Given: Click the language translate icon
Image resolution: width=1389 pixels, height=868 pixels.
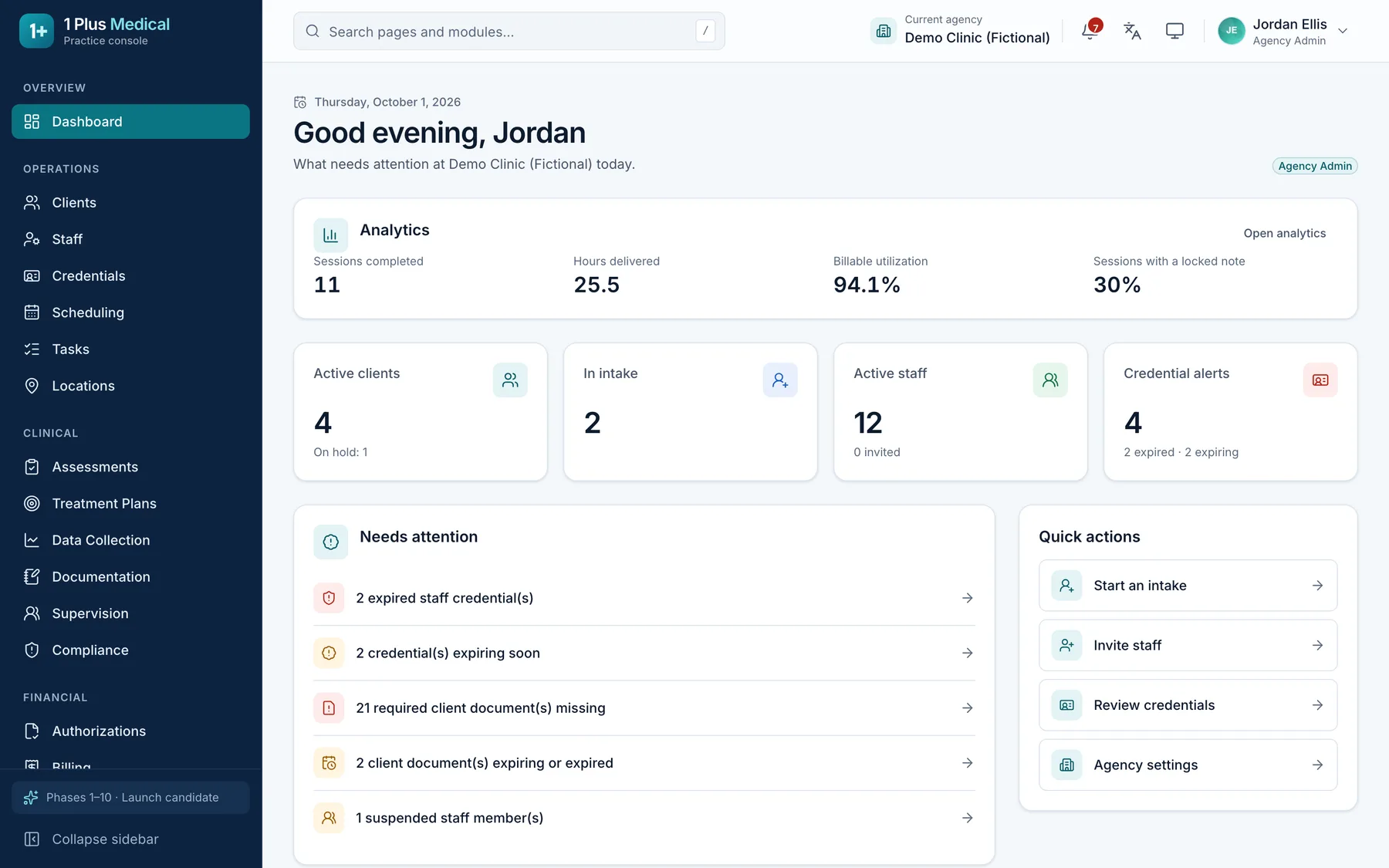Looking at the screenshot, I should click(1132, 31).
